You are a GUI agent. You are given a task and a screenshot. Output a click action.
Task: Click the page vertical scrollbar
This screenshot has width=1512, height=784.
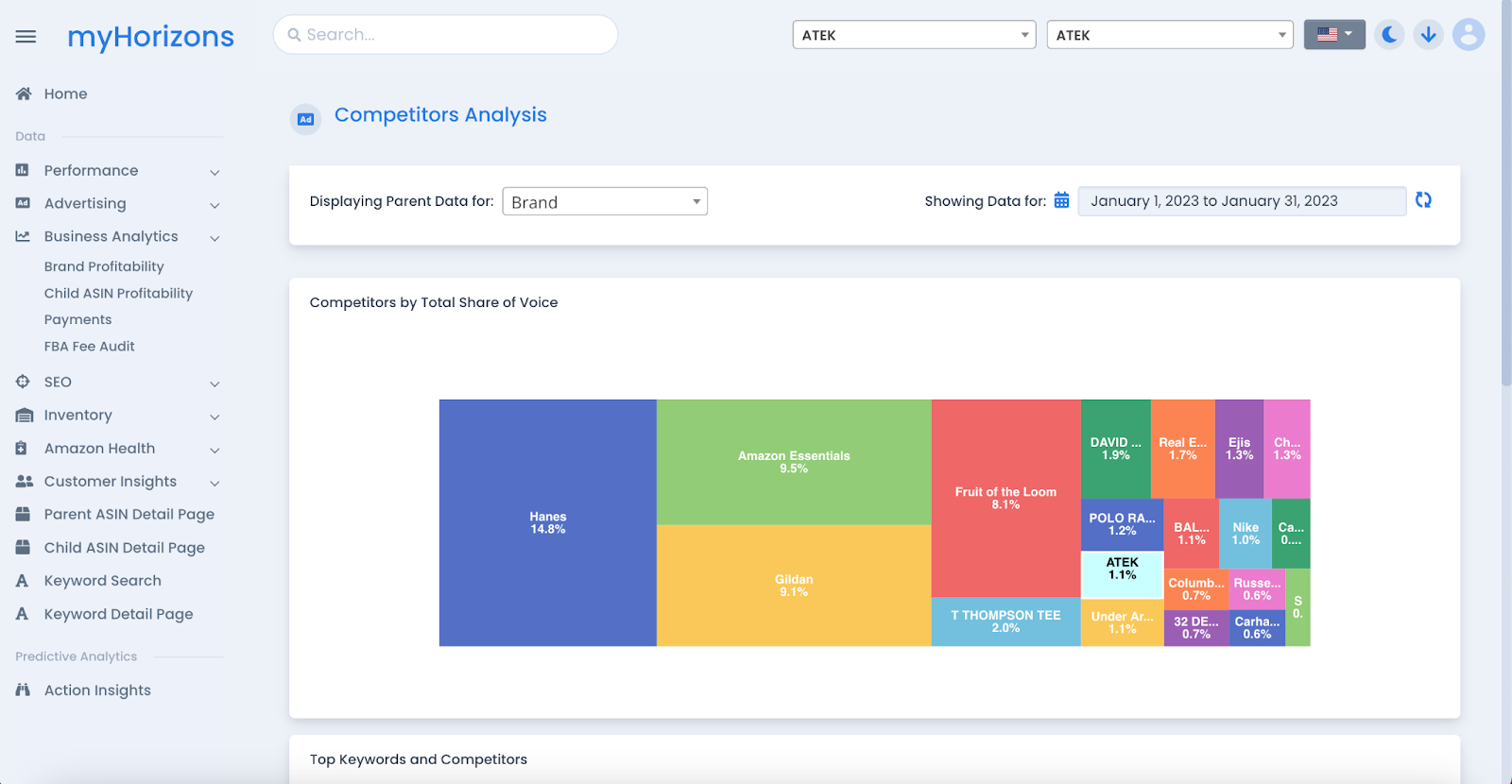[1506, 194]
